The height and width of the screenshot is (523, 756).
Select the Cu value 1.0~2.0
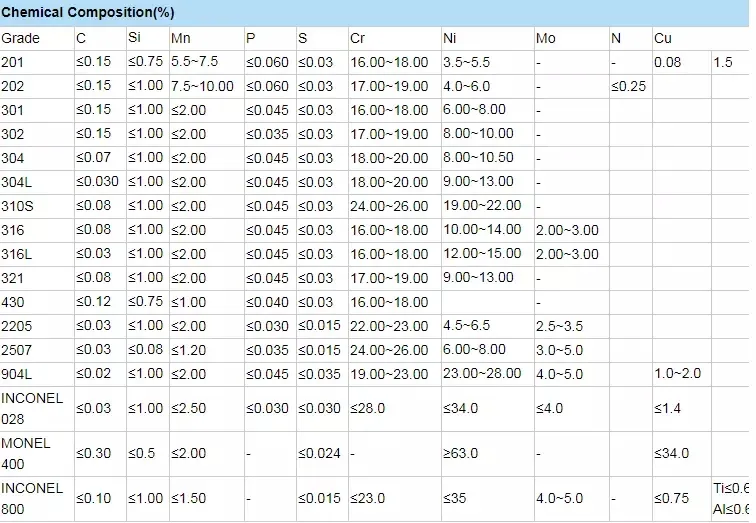point(678,374)
